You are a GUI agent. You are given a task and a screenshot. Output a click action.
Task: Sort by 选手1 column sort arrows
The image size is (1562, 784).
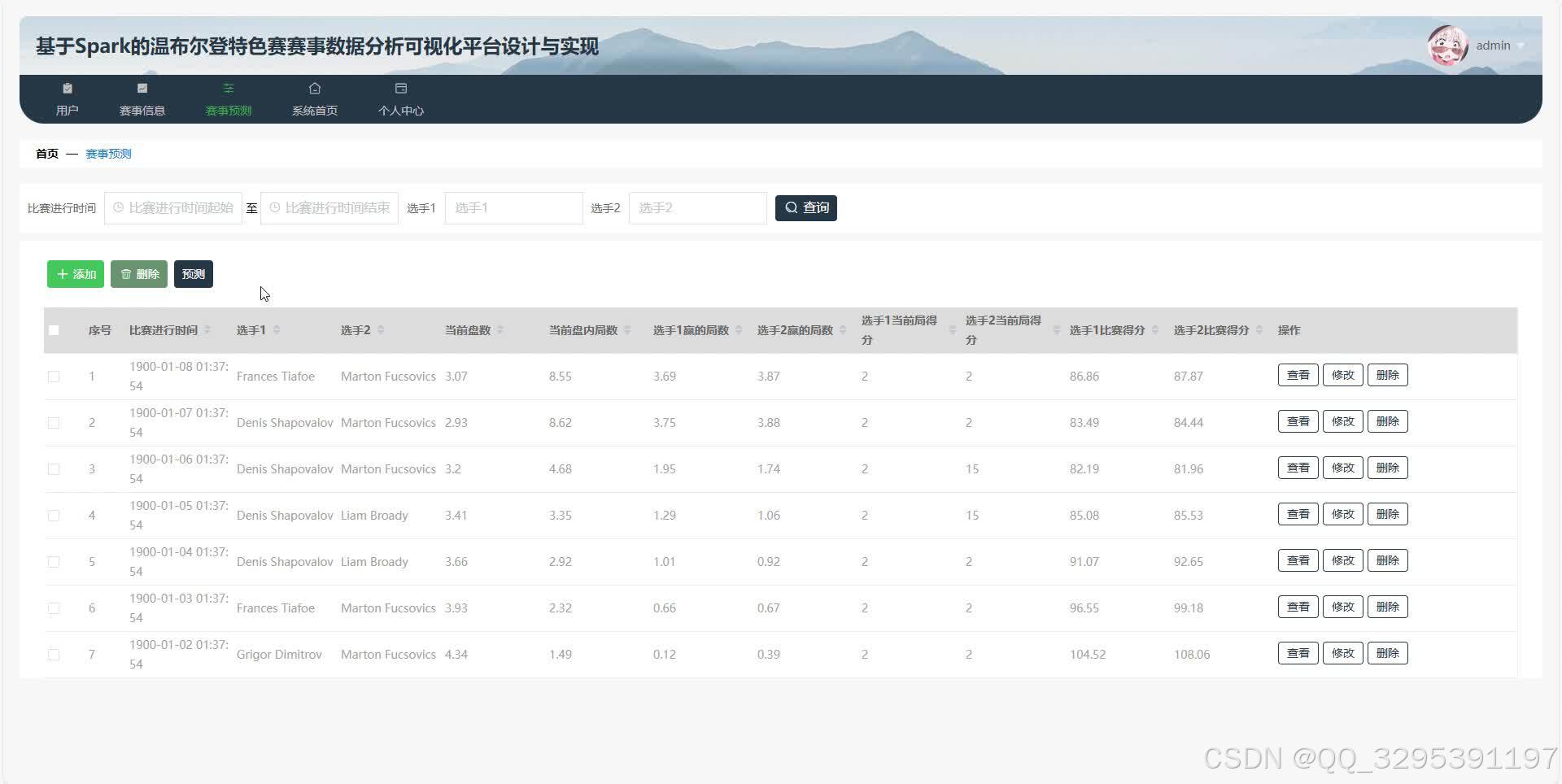tap(277, 330)
